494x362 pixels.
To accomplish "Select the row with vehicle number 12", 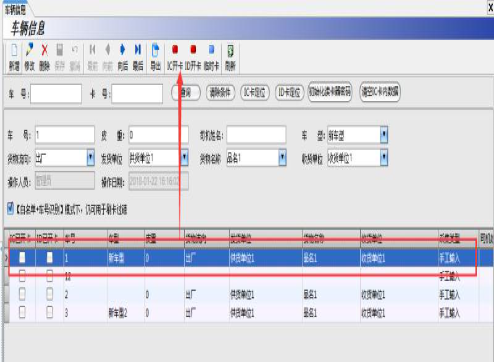I will click(250, 276).
